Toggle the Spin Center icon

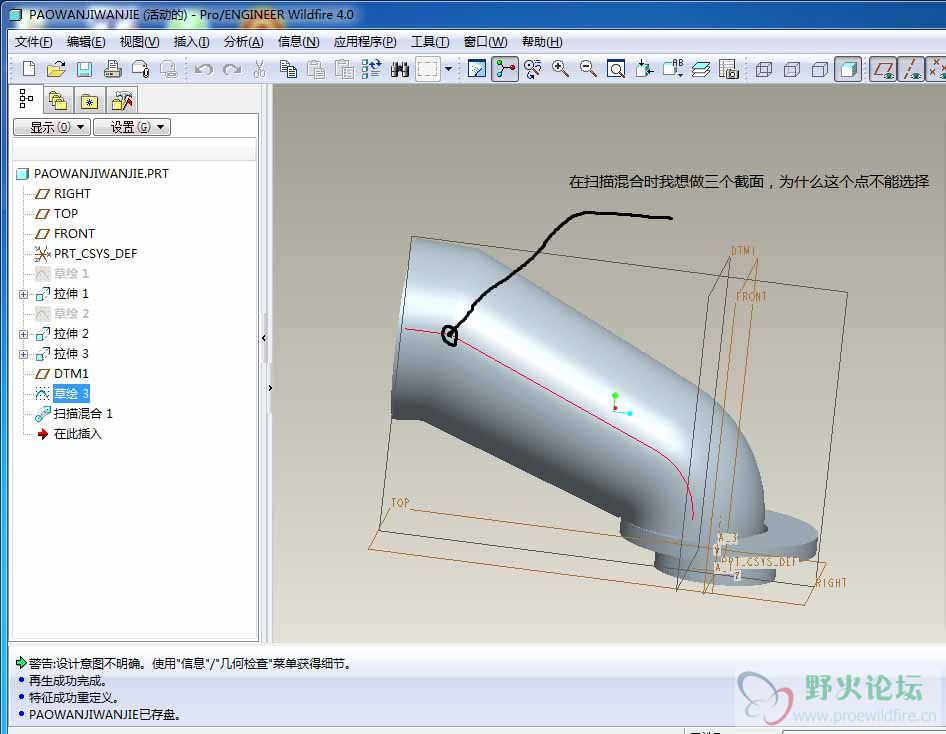pos(505,69)
